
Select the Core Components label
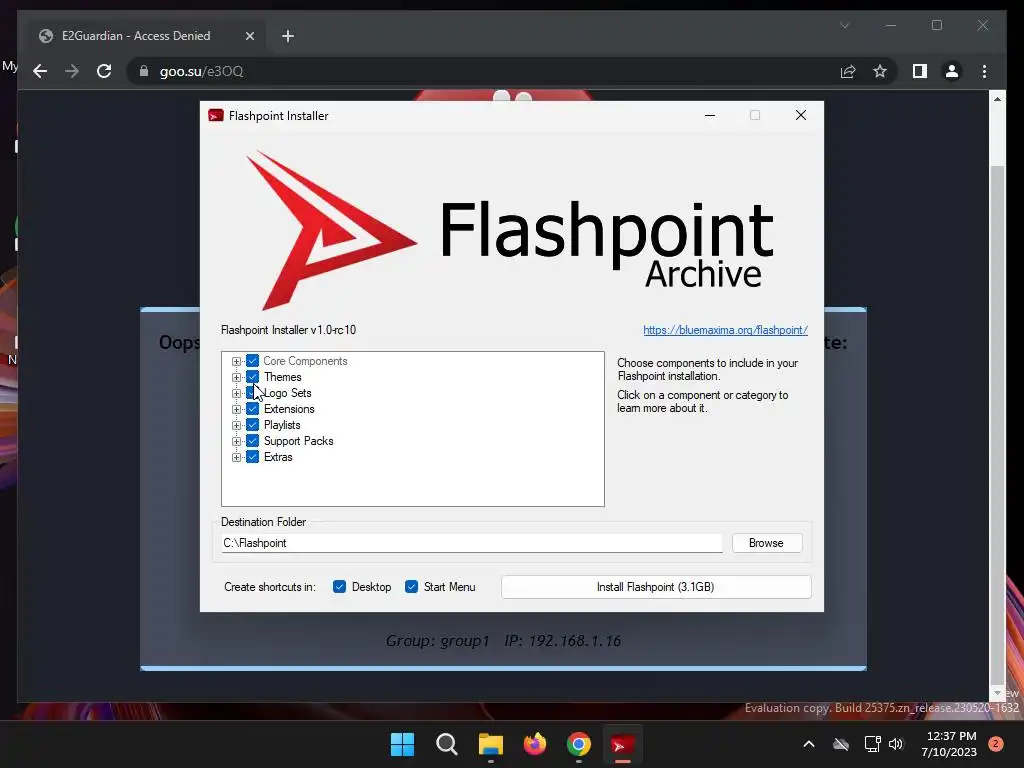tap(305, 361)
